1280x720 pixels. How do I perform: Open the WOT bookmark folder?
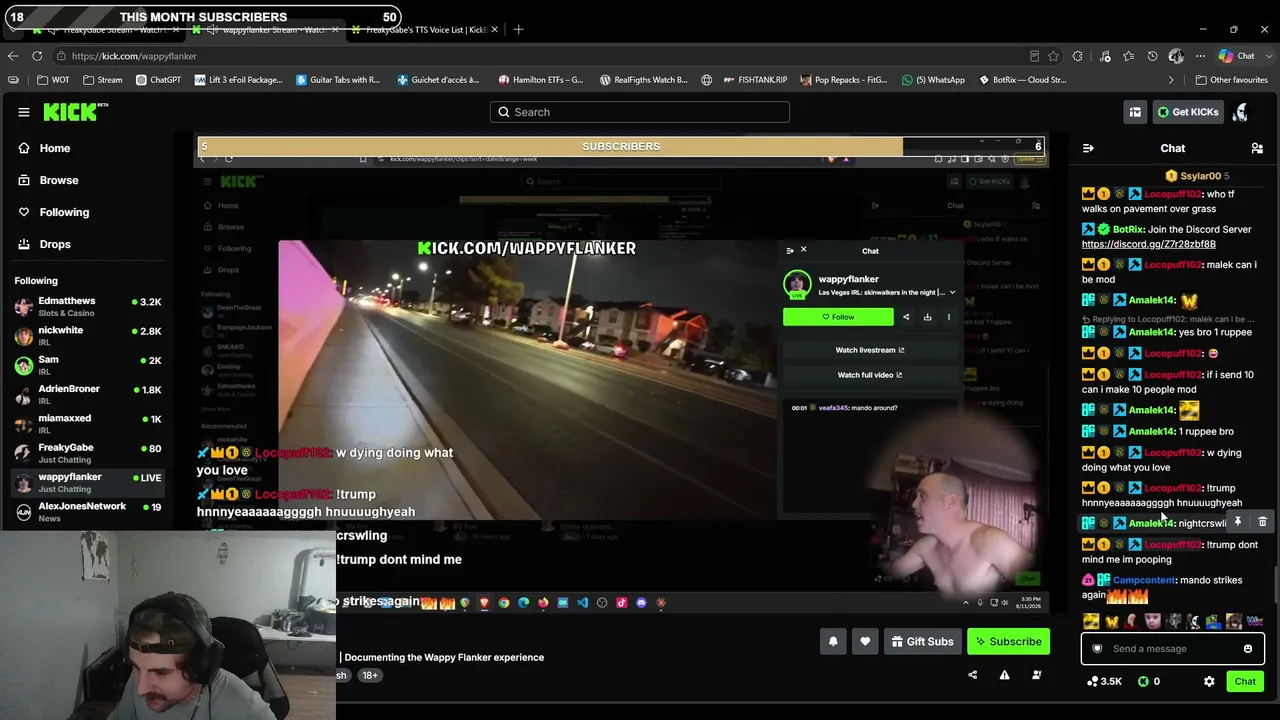(53, 80)
